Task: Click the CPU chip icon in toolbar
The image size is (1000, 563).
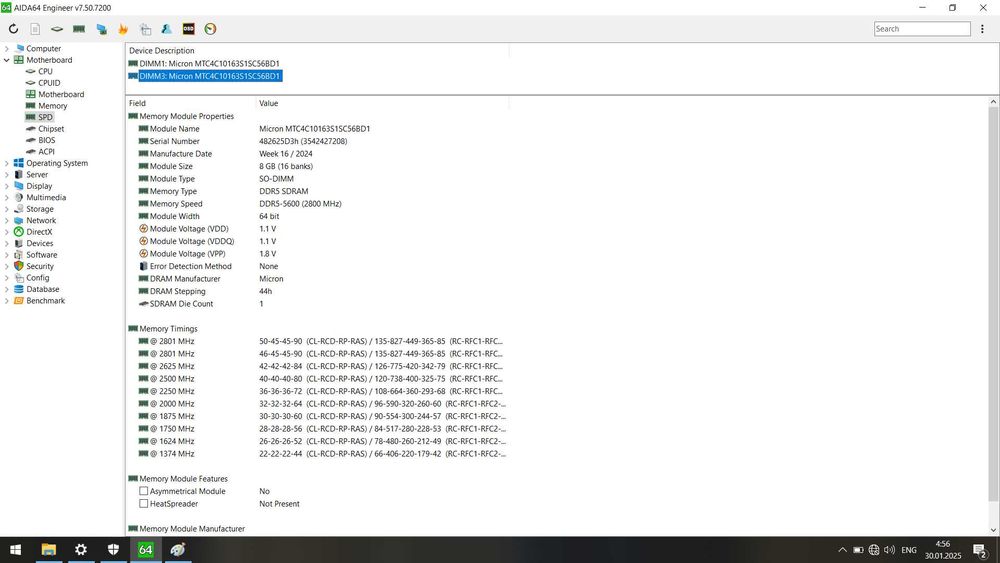Action: (x=57, y=29)
